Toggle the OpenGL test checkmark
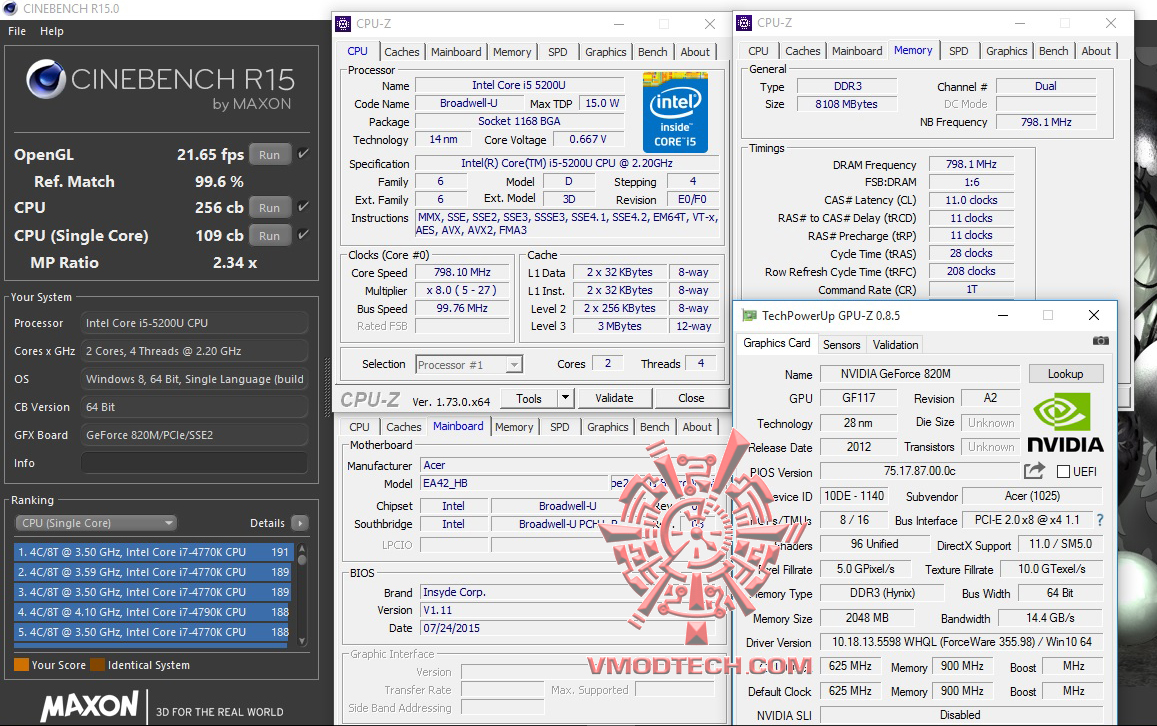 click(x=303, y=154)
